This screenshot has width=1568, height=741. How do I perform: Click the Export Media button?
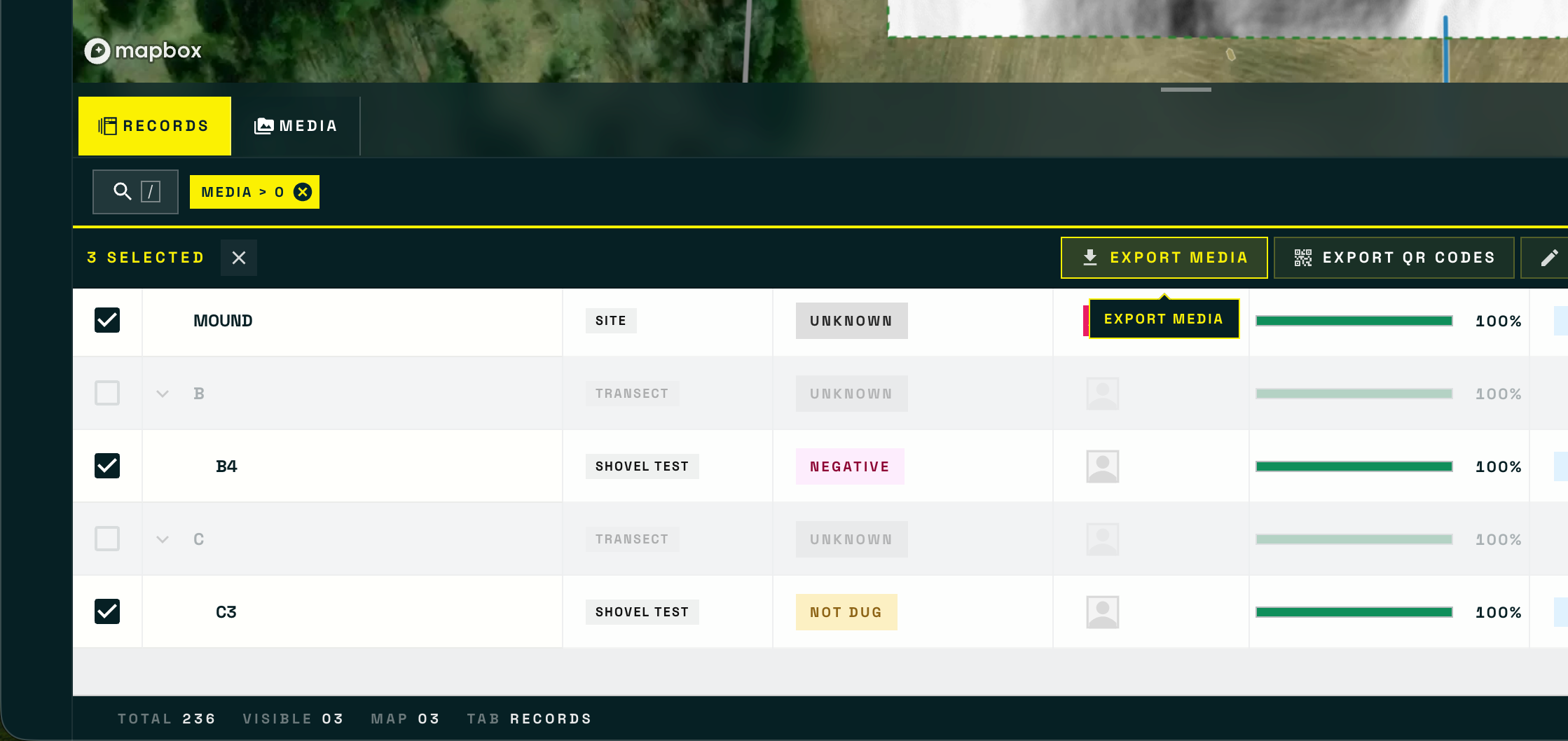[x=1164, y=258]
